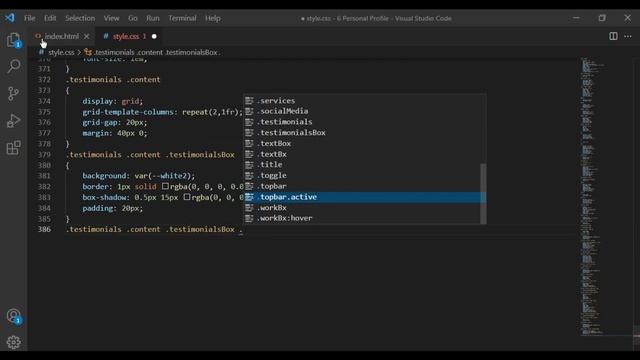Image resolution: width=640 pixels, height=360 pixels.
Task: Choose the .socialMedia suggestion
Action: pyautogui.click(x=365, y=111)
